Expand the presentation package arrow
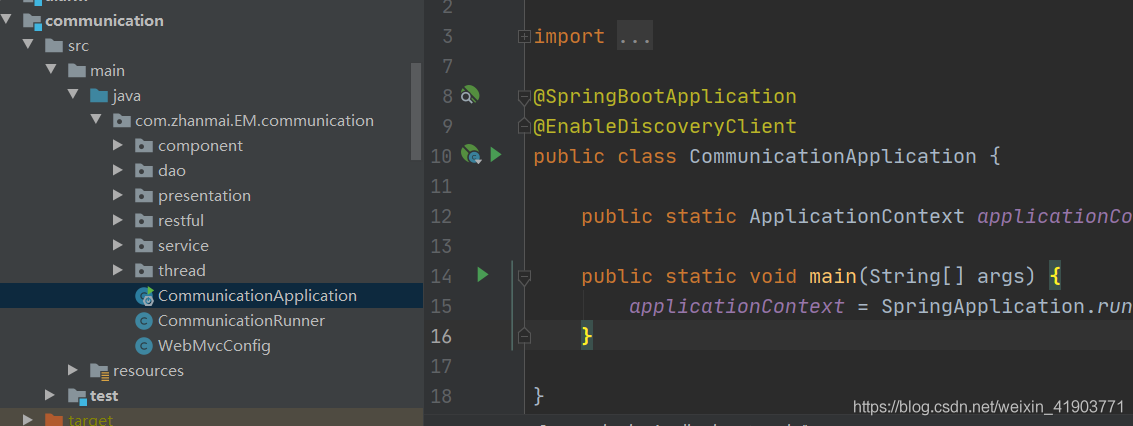The width and height of the screenshot is (1133, 426). point(118,195)
